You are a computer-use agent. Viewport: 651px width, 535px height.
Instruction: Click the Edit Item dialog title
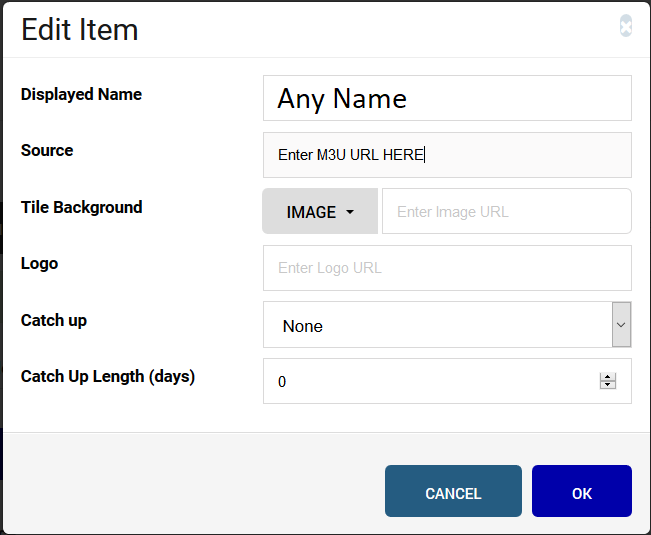pos(79,30)
